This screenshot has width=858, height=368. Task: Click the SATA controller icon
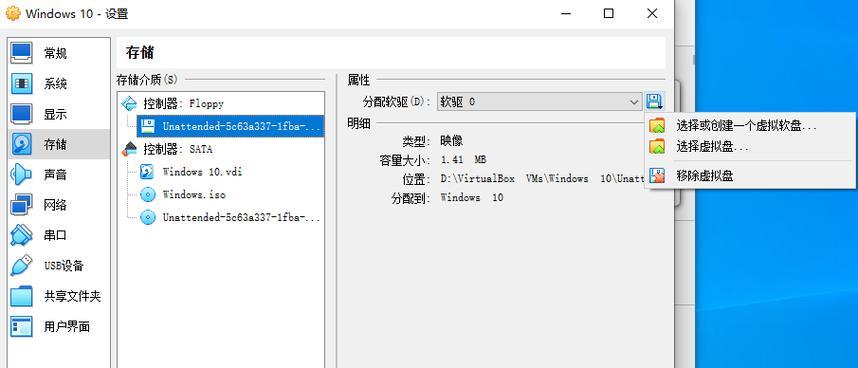tap(129, 149)
